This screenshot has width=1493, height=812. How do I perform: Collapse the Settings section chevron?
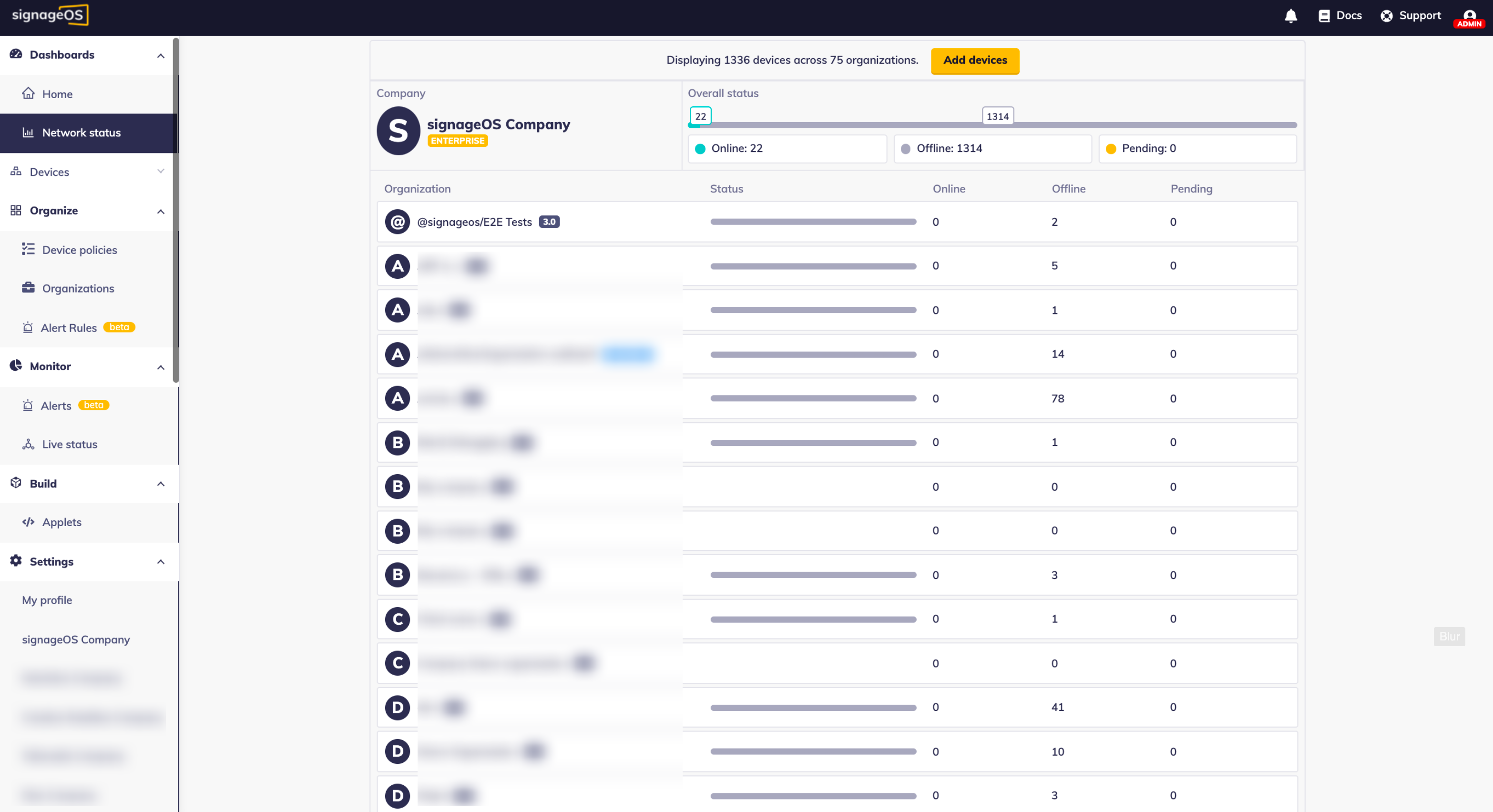tap(161, 562)
